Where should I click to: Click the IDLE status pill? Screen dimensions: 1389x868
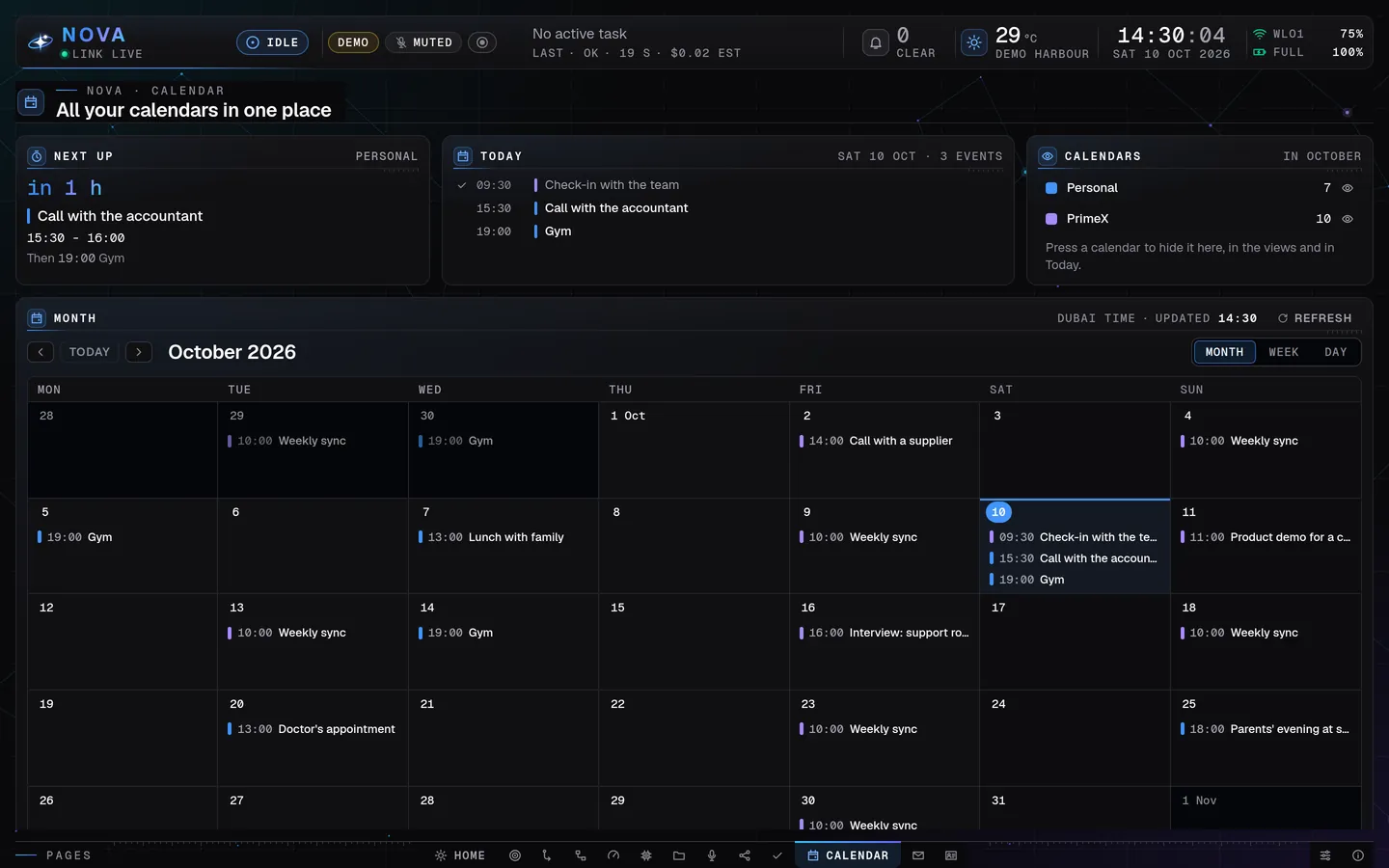(273, 42)
